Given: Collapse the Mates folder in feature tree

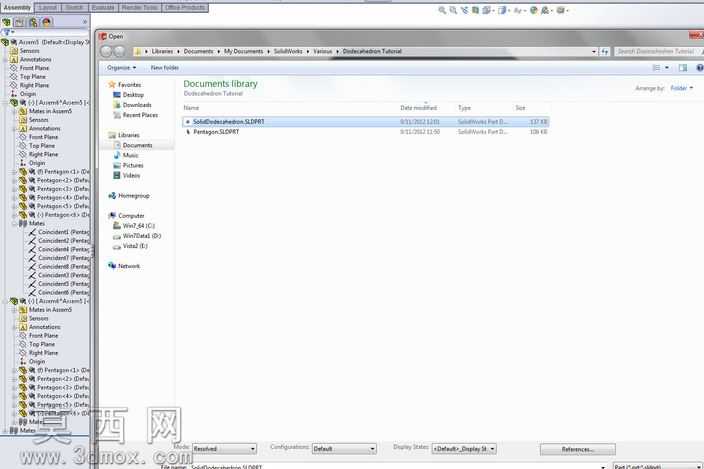Looking at the screenshot, I should (15, 224).
